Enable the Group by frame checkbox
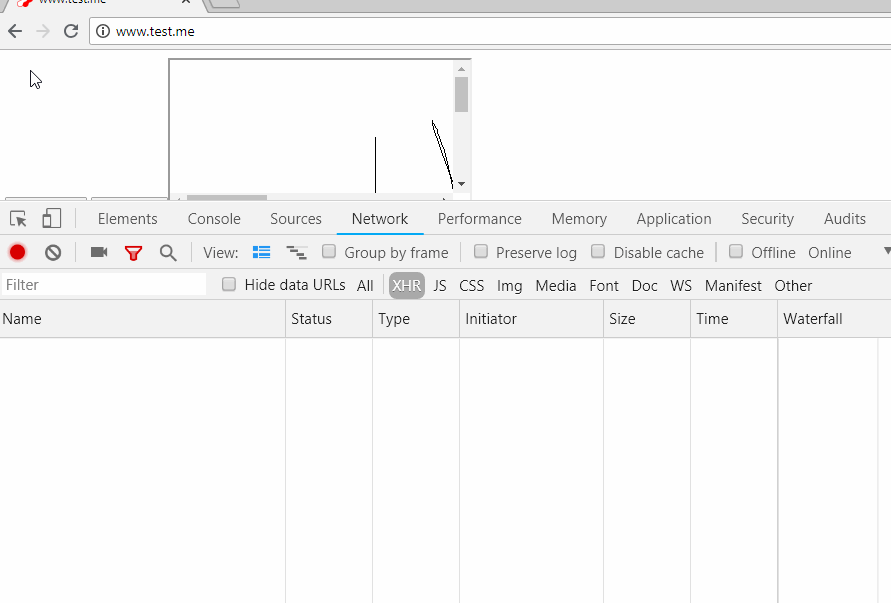 329,252
